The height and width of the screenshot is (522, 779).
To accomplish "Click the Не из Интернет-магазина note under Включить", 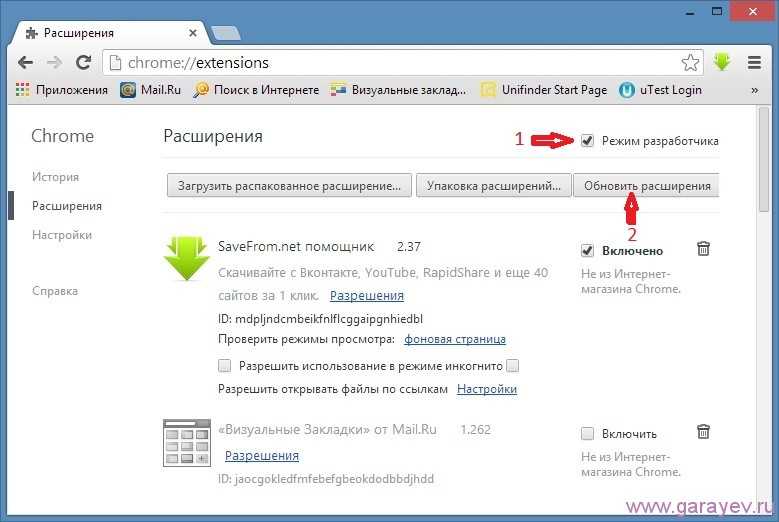I will click(630, 464).
